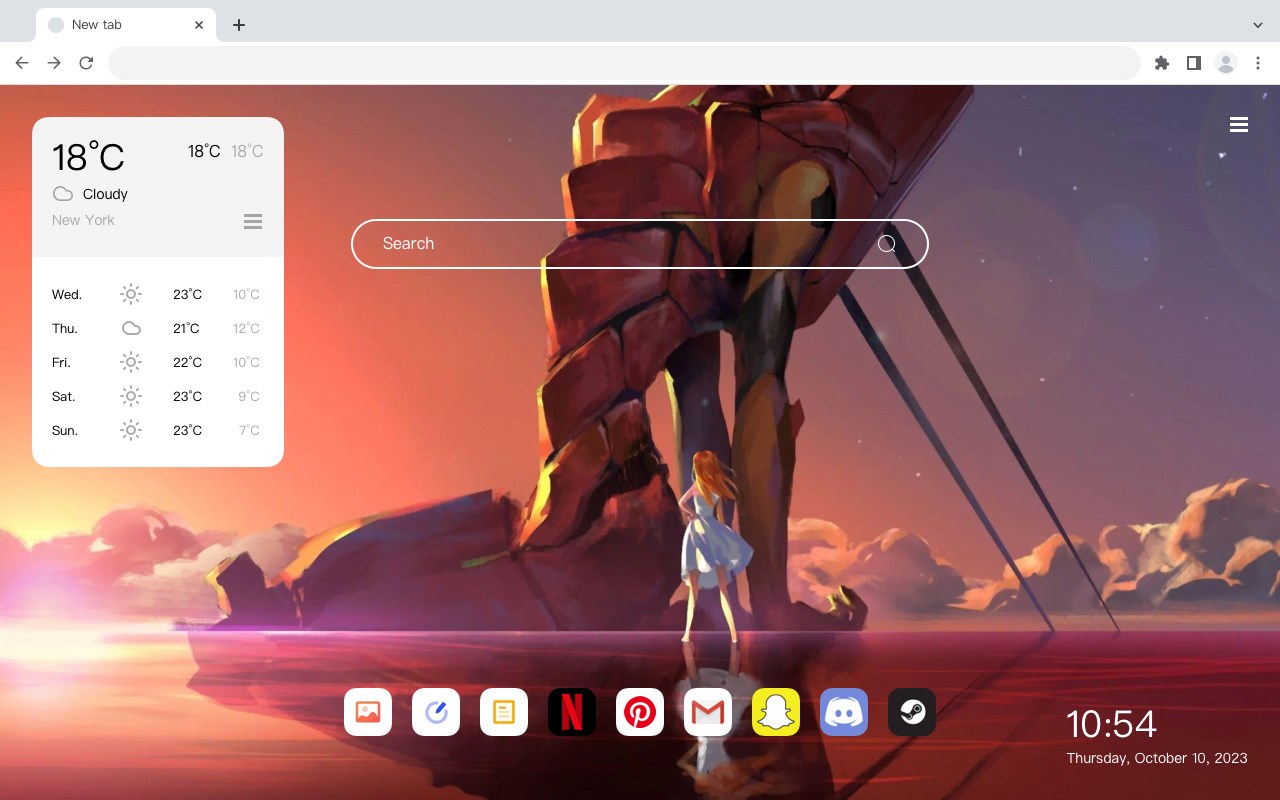Screen dimensions: 1280x800
Task: Click the cloud icon beside Cloudy
Action: (63, 194)
